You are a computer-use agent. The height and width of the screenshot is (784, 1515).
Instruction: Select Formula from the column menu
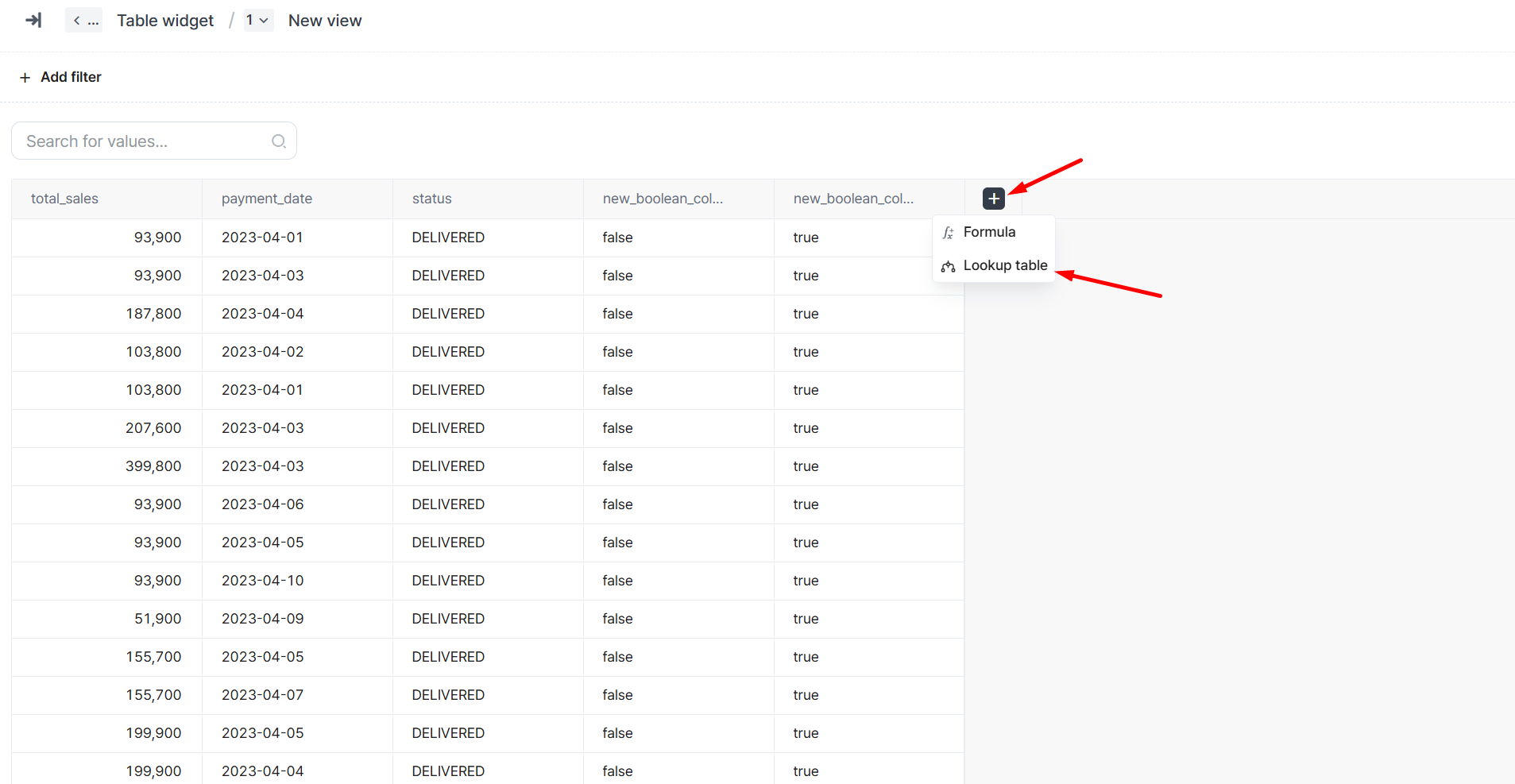pos(989,232)
